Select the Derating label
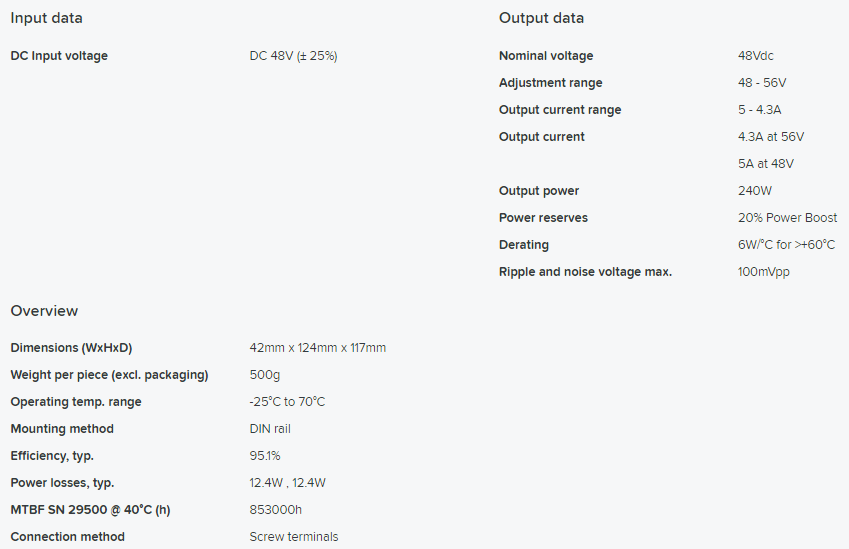 (524, 245)
